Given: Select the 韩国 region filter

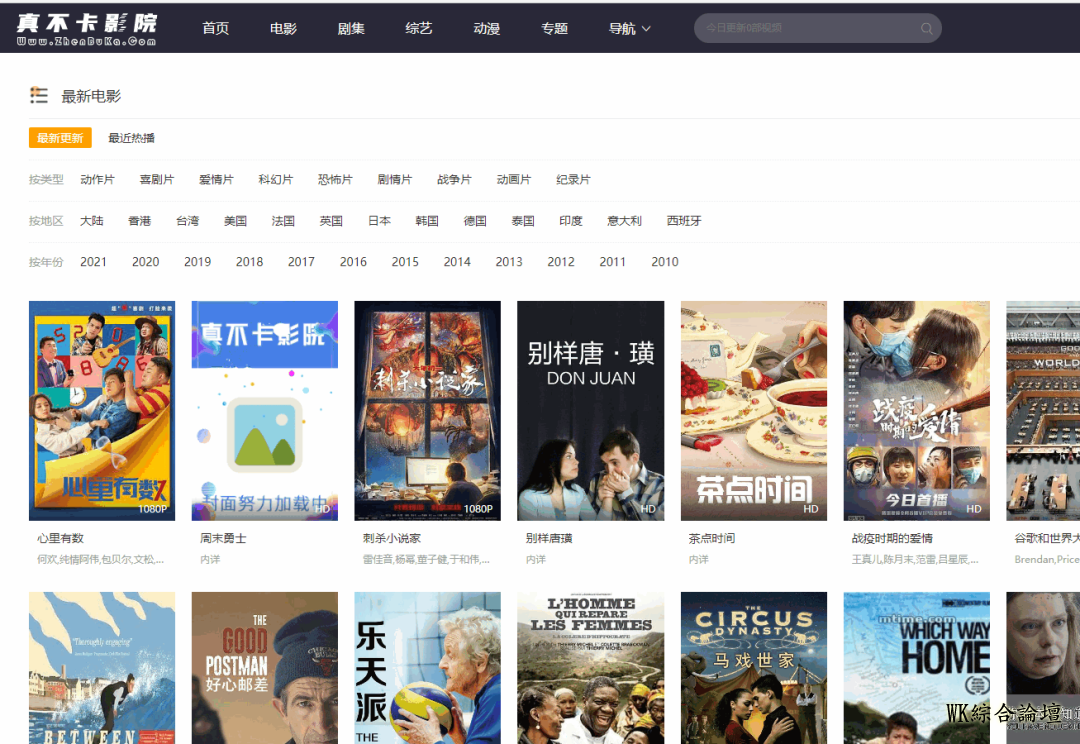Looking at the screenshot, I should pos(427,220).
